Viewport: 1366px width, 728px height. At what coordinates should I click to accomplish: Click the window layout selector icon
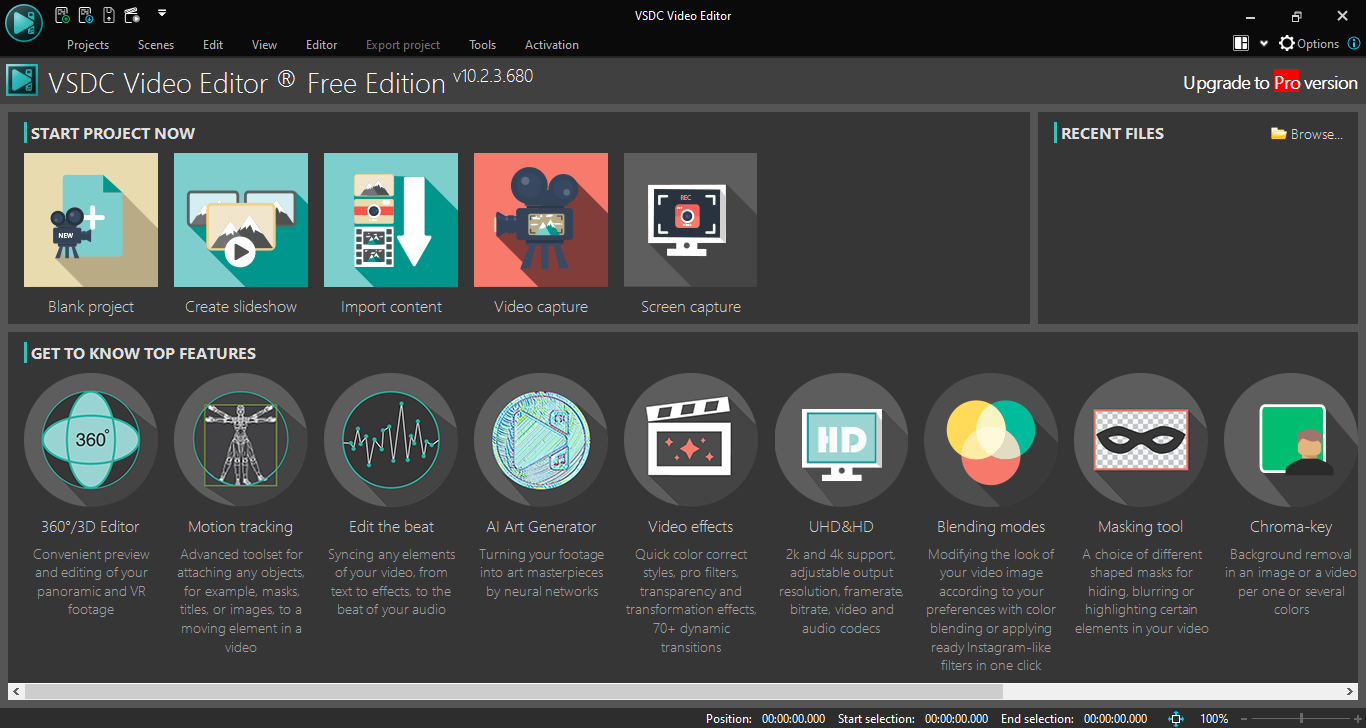(x=1241, y=44)
